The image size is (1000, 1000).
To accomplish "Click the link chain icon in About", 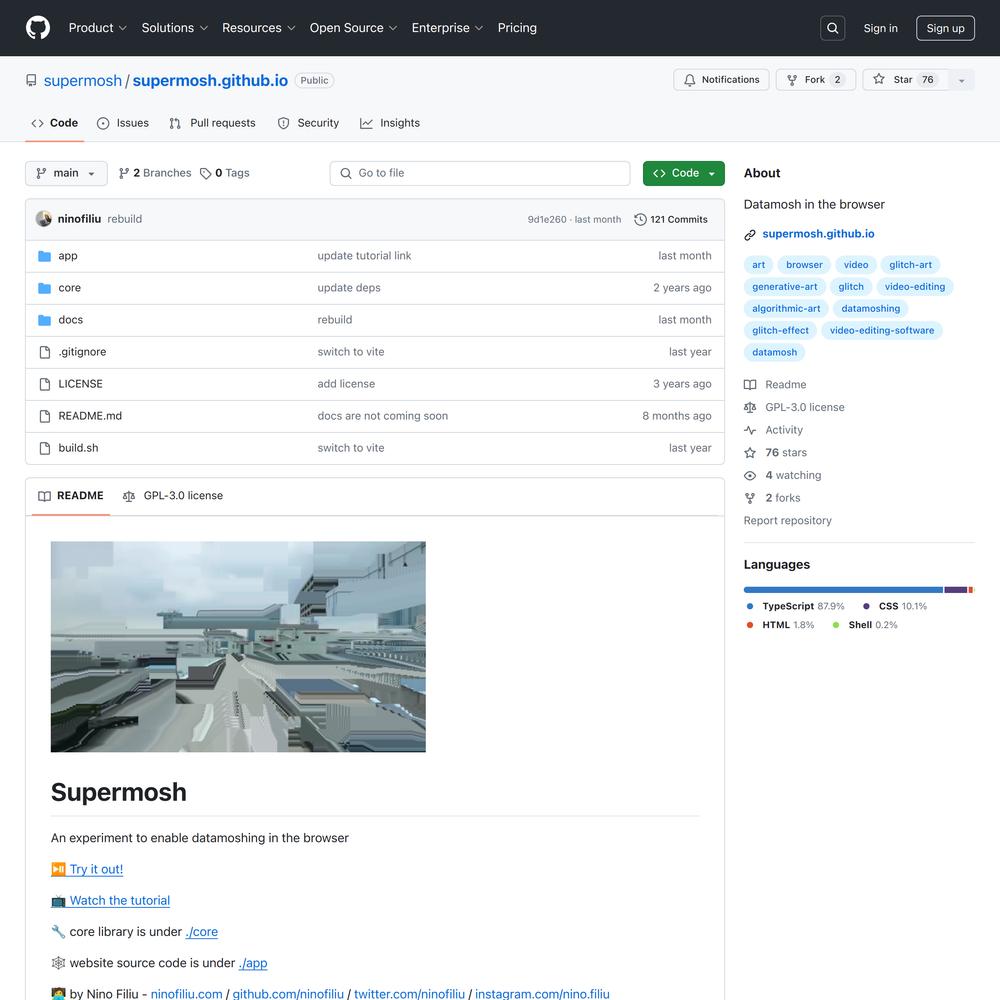I will click(750, 235).
